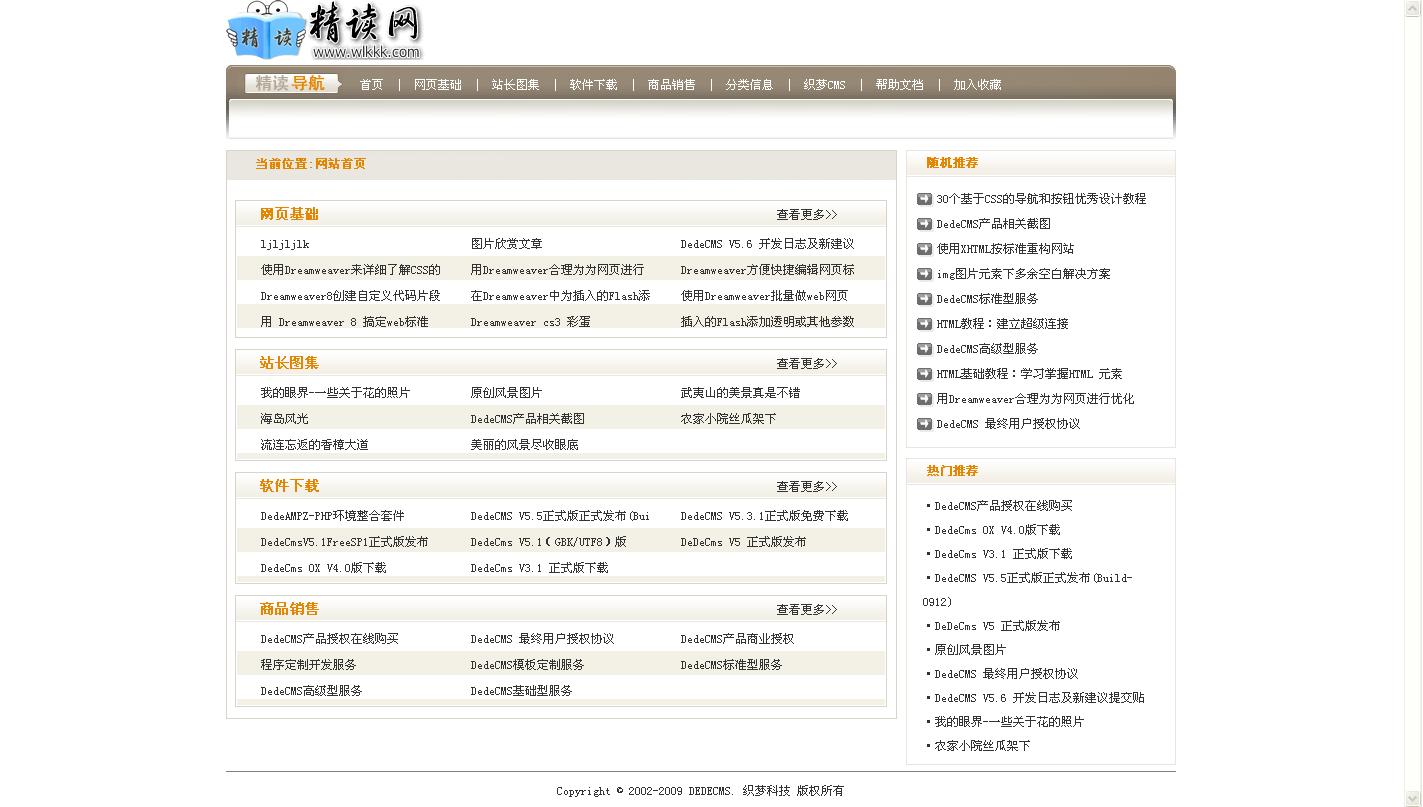Click arrow icon beside 使用XHTML按标准重构网站
This screenshot has height=807, width=1423.
[x=924, y=249]
